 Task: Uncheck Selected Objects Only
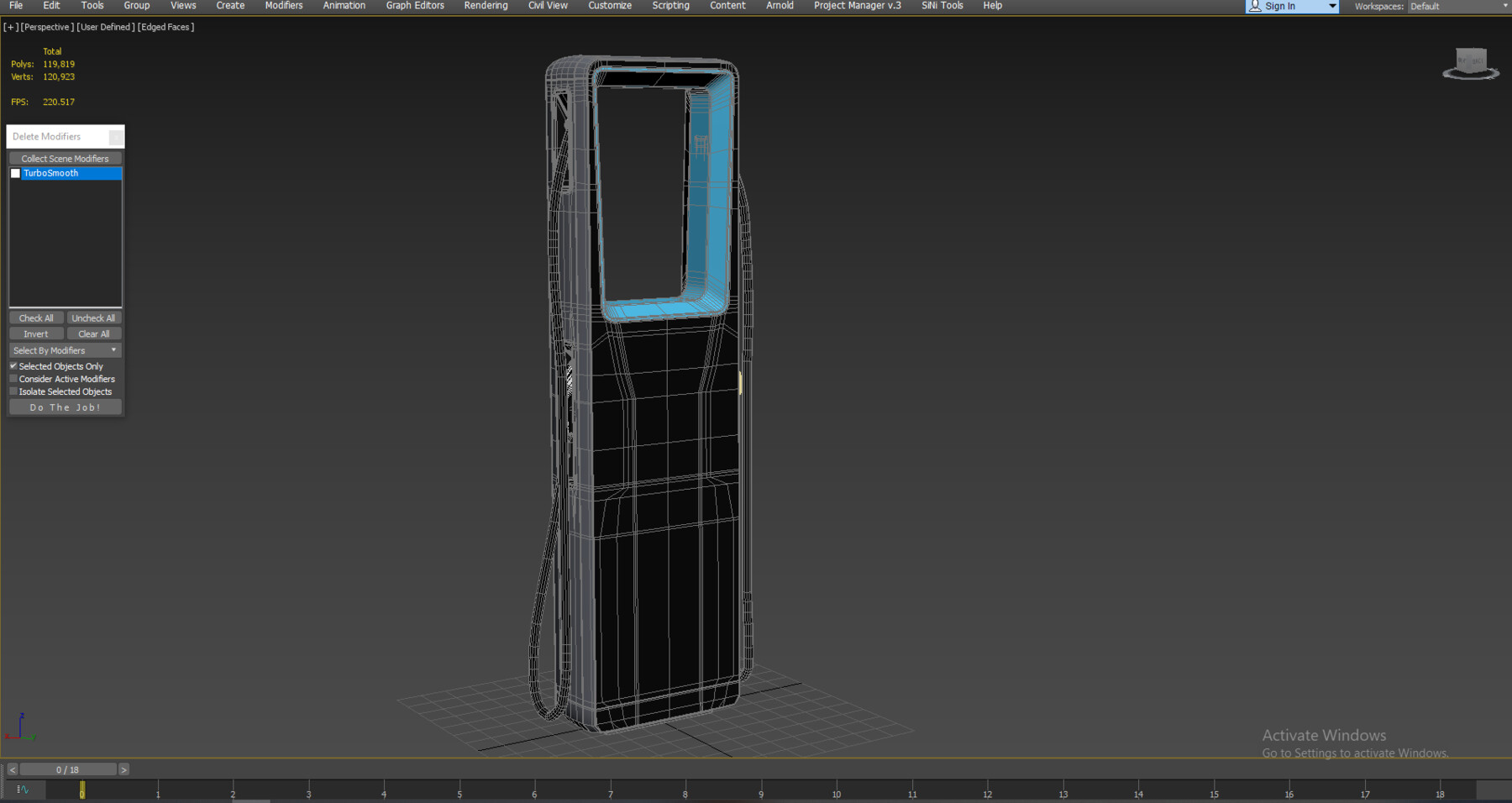pos(13,365)
